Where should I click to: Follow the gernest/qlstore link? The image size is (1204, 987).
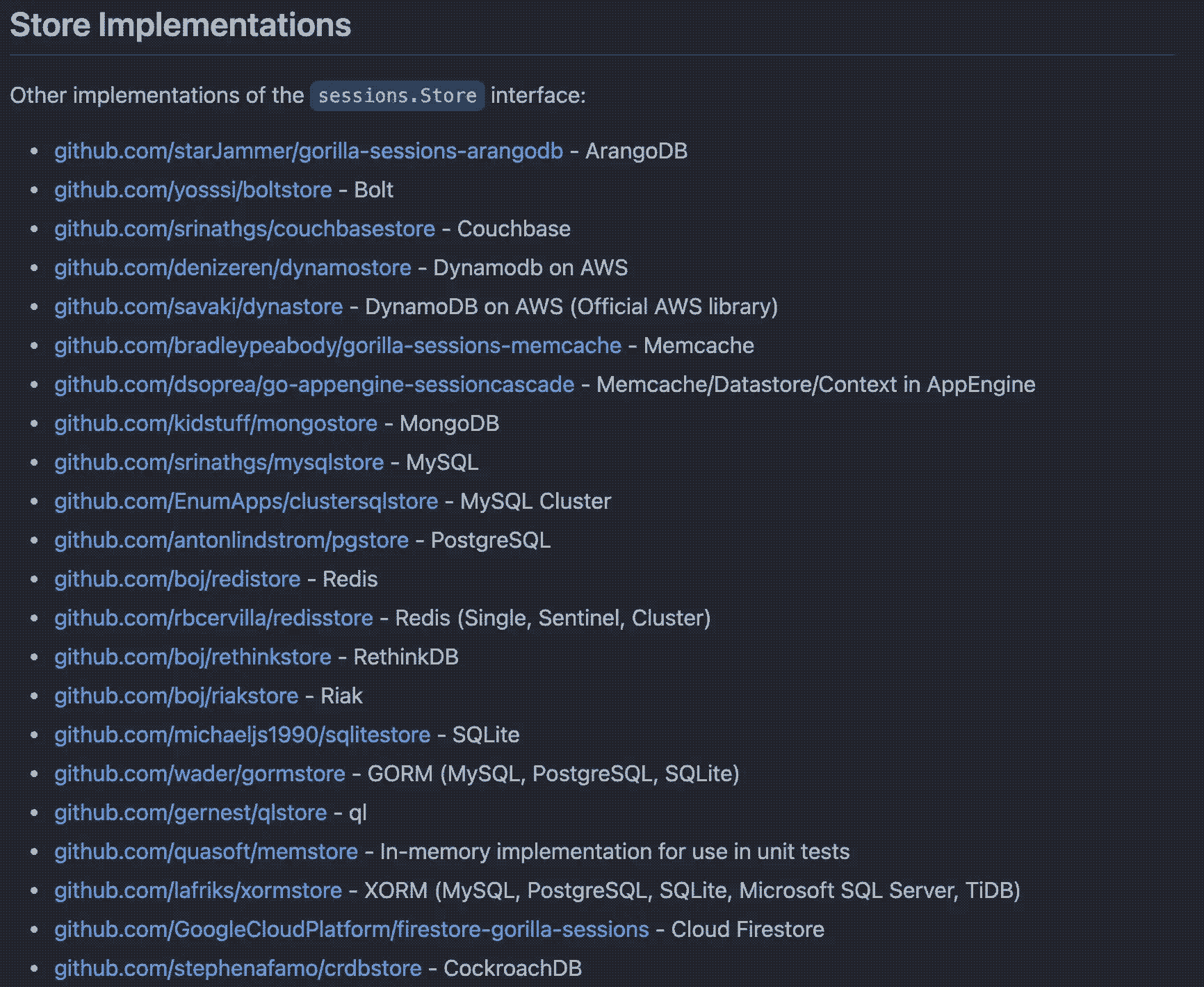(x=190, y=813)
